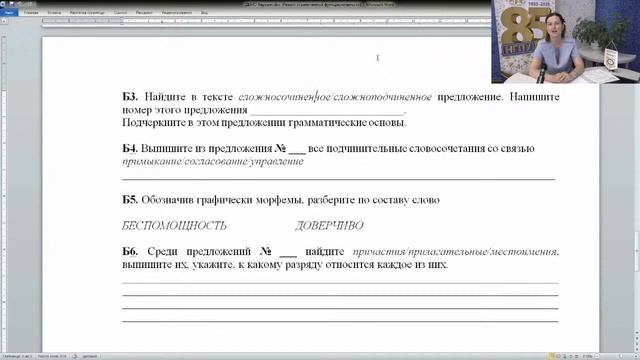Click the word БЕСПОМОЩНОСТЬ
This screenshot has height=360, width=640.
pyautogui.click(x=174, y=226)
